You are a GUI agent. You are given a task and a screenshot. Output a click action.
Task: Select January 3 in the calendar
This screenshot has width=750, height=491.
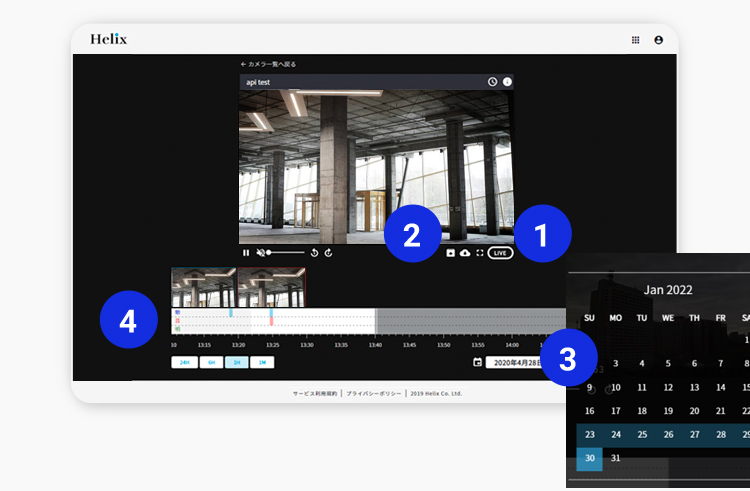pos(616,364)
